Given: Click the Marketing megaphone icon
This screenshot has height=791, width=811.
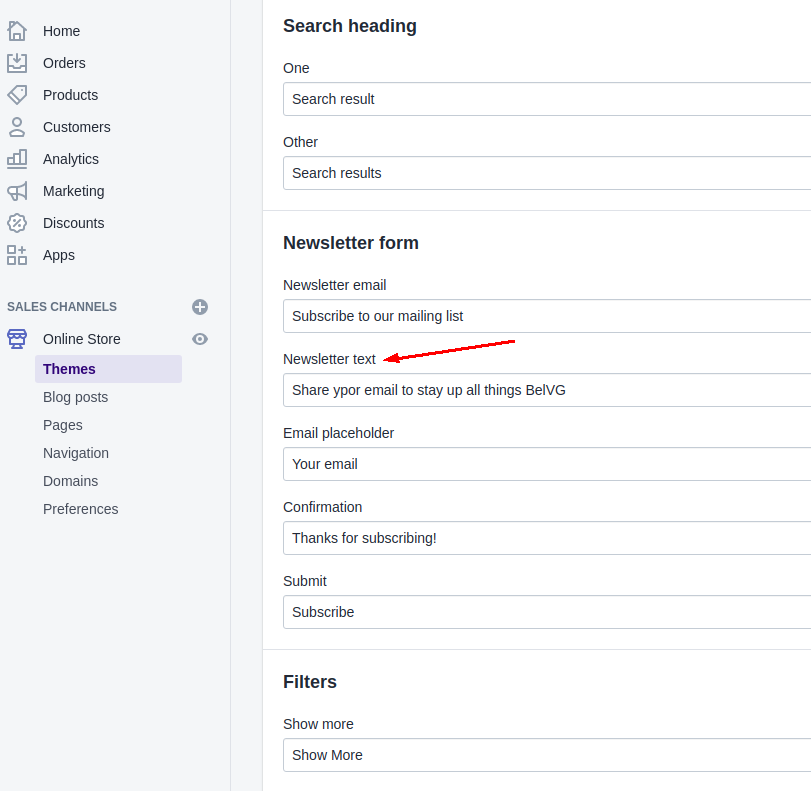Looking at the screenshot, I should (x=17, y=191).
